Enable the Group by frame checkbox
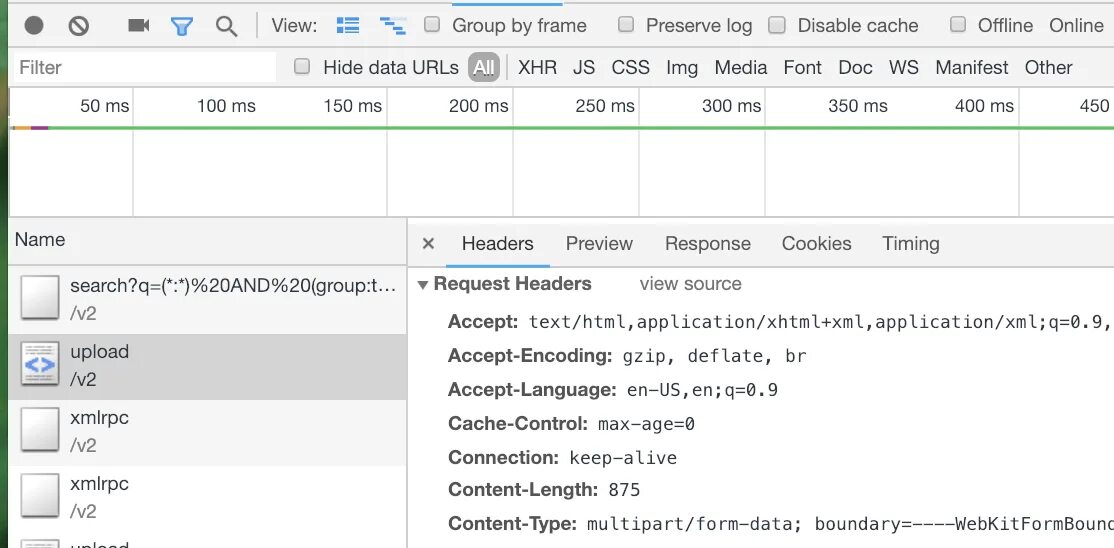 (x=432, y=25)
